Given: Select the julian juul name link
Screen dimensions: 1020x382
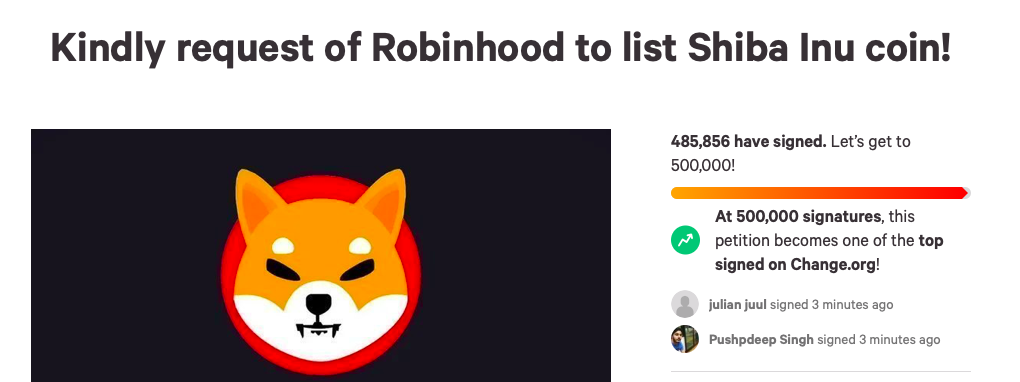Looking at the screenshot, I should (x=738, y=304).
